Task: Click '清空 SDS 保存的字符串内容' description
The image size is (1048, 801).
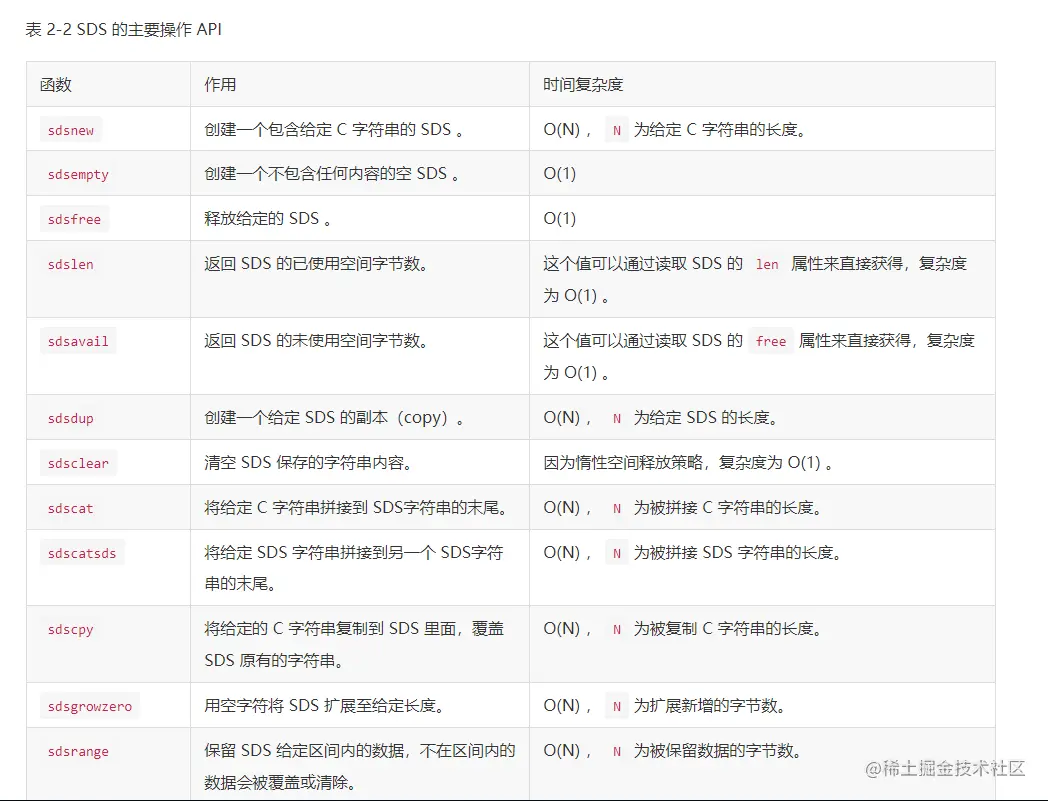Action: 308,463
